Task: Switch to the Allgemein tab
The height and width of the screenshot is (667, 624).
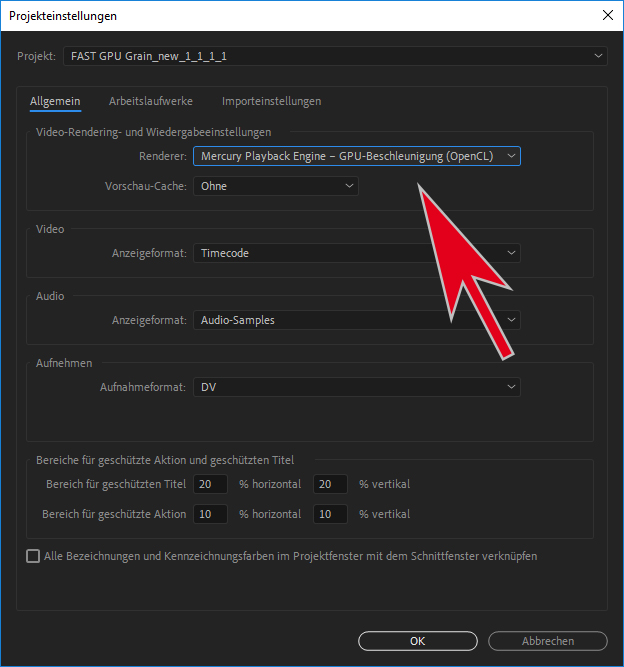Action: (55, 101)
